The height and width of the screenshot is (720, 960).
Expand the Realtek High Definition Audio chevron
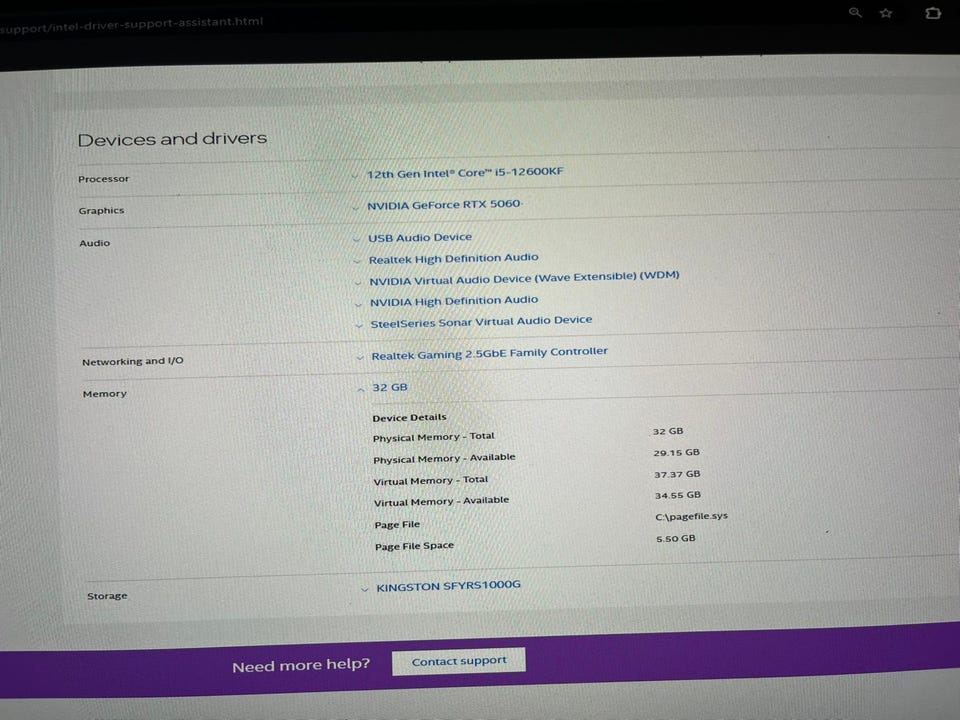(x=357, y=261)
